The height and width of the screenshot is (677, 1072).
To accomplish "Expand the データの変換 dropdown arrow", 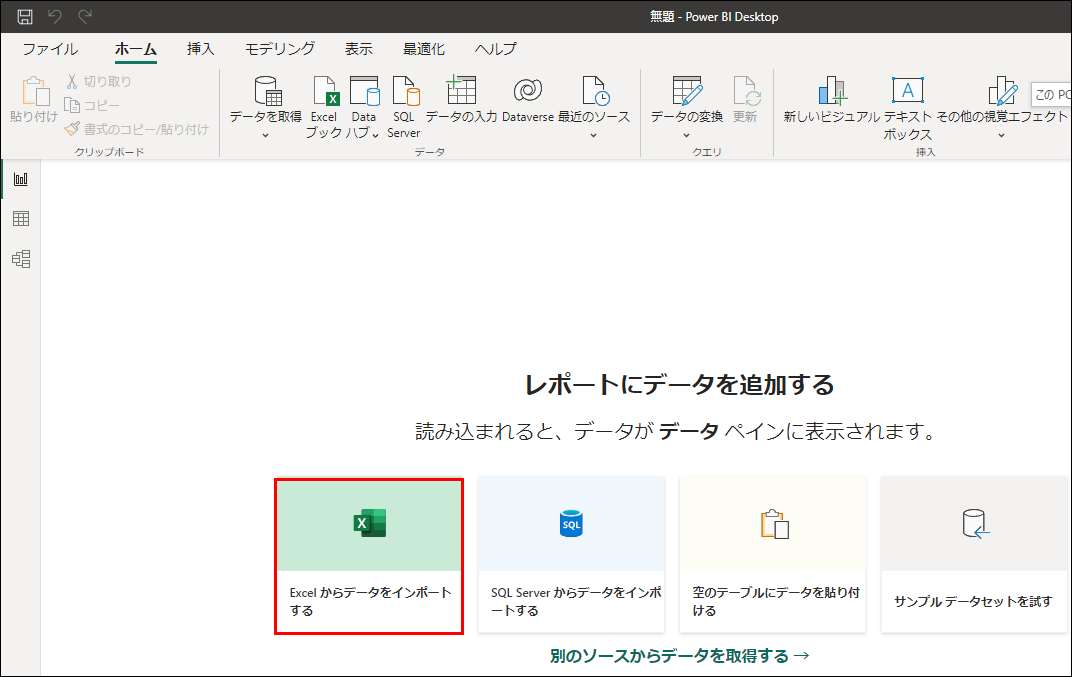I will (686, 135).
